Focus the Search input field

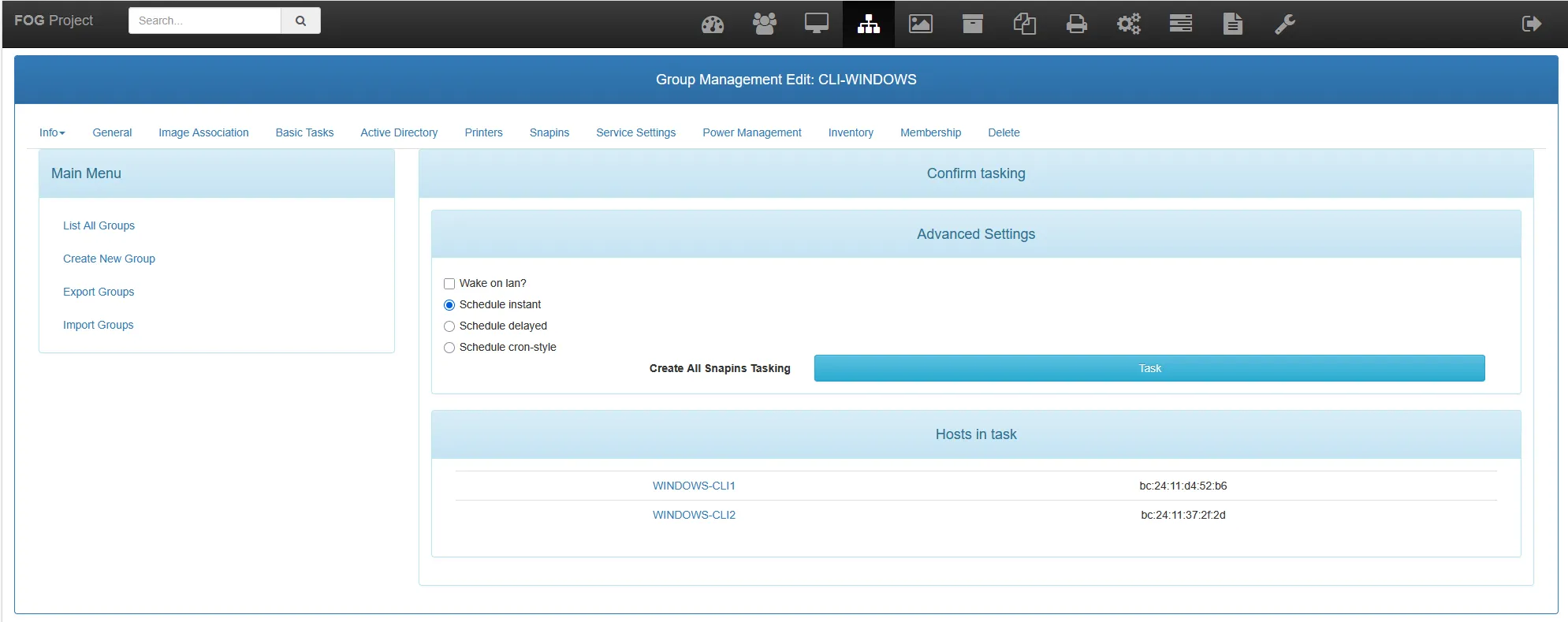(205, 21)
